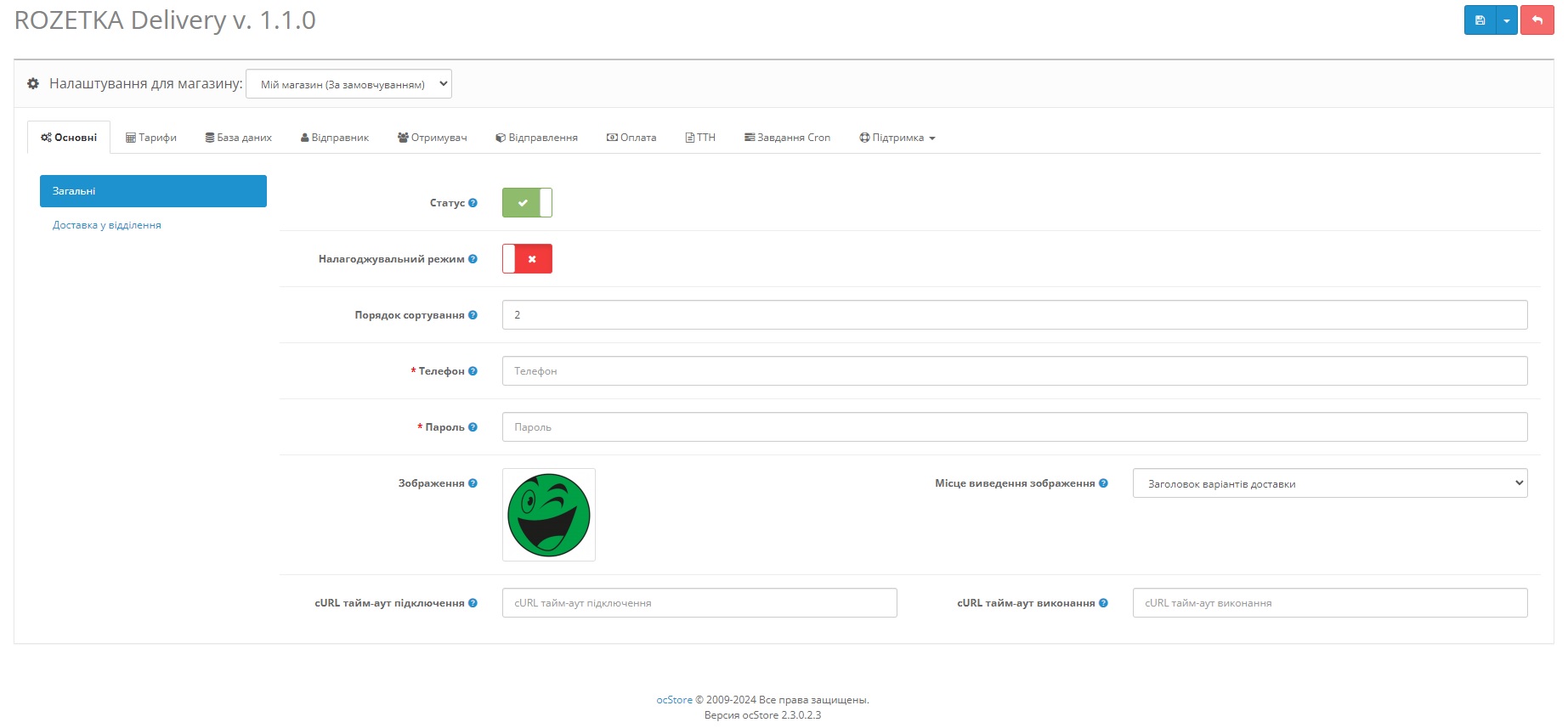Image resolution: width=1568 pixels, height=728 pixels.
Task: Open the store selection dropdown
Action: [x=348, y=84]
